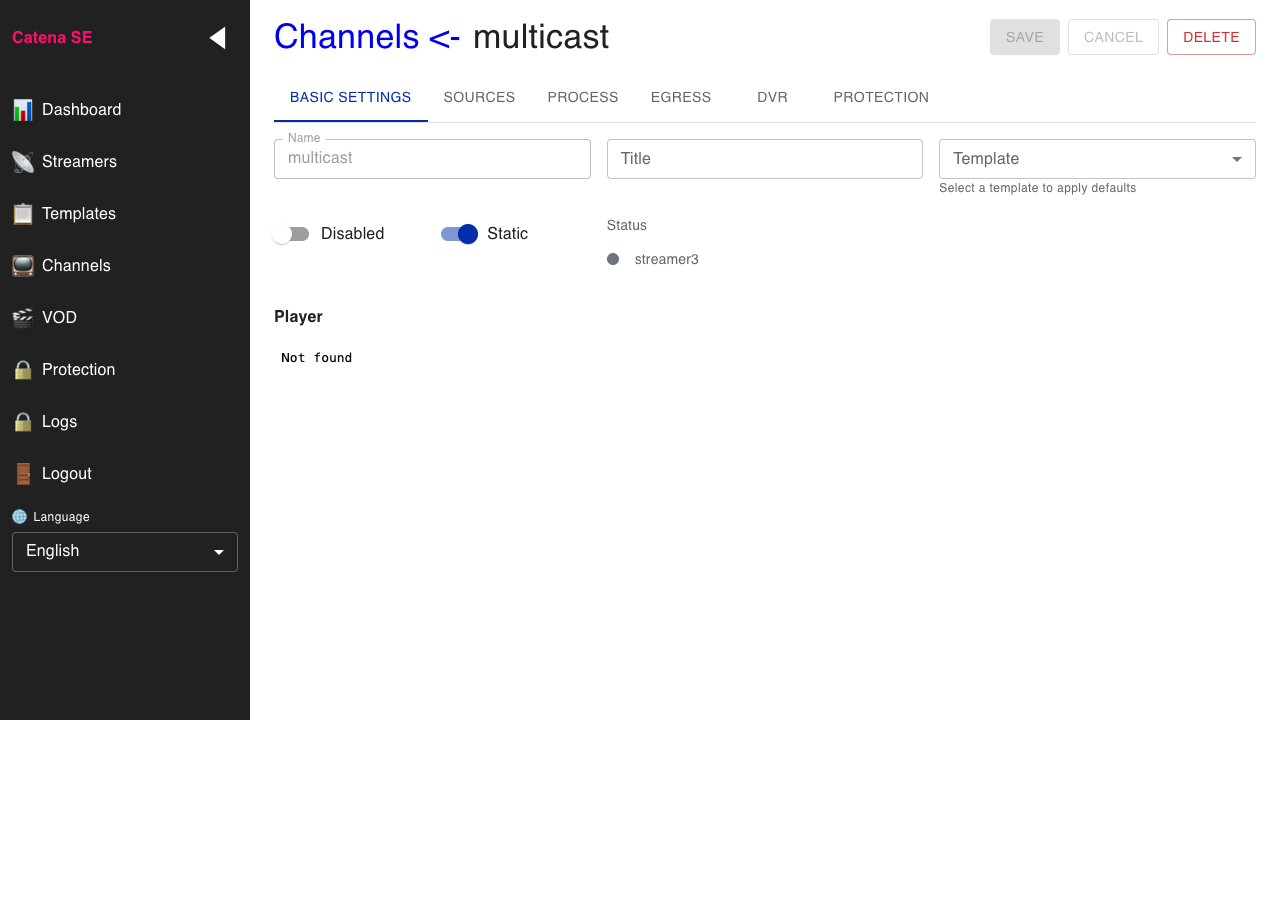Screen dimensions: 1280x905
Task: Go back via the Channels link
Action: 347,36
